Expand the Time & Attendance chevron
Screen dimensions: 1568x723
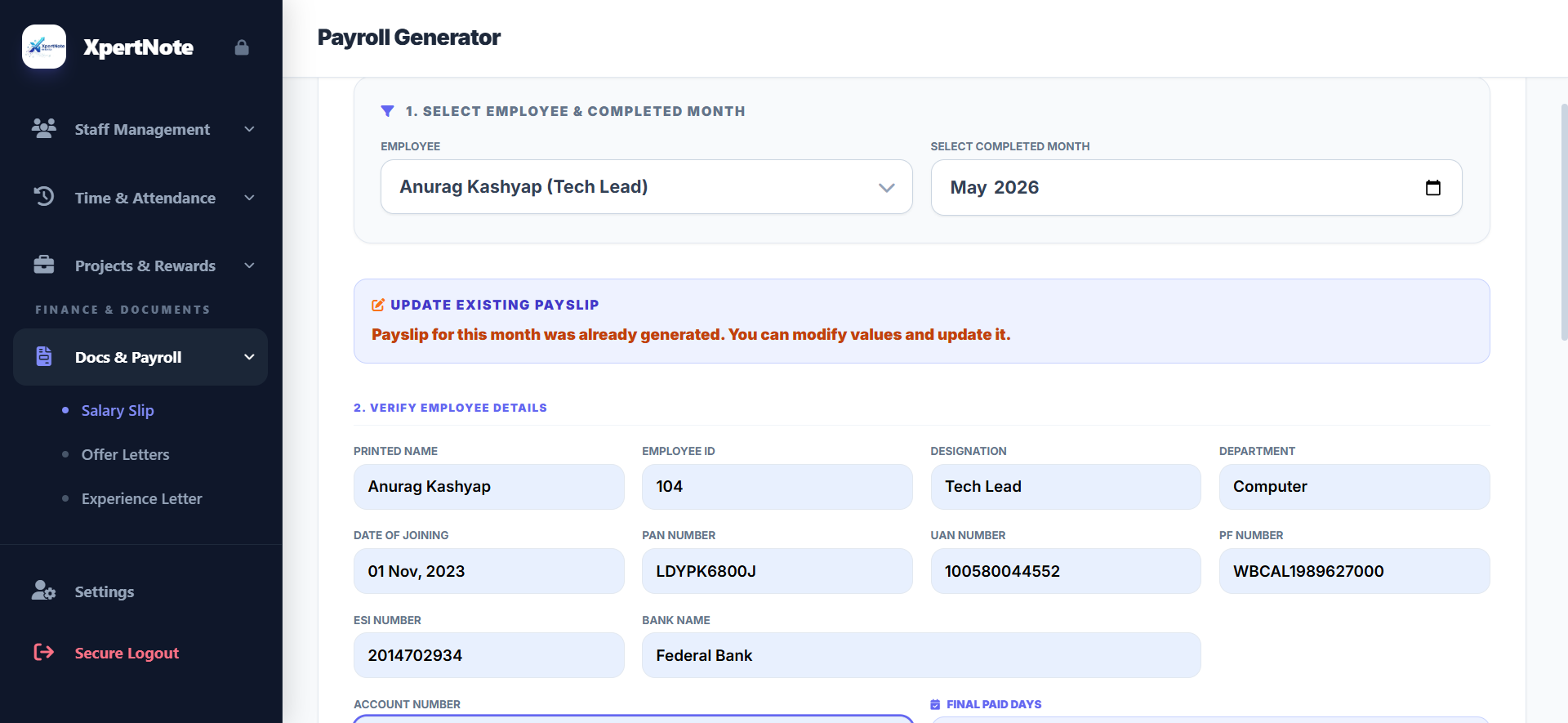coord(250,198)
